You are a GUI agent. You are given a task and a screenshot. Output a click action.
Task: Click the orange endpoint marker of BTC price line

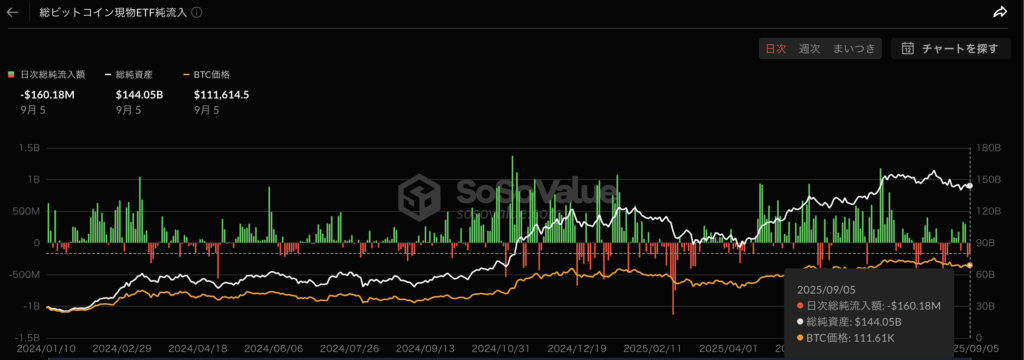(970, 265)
